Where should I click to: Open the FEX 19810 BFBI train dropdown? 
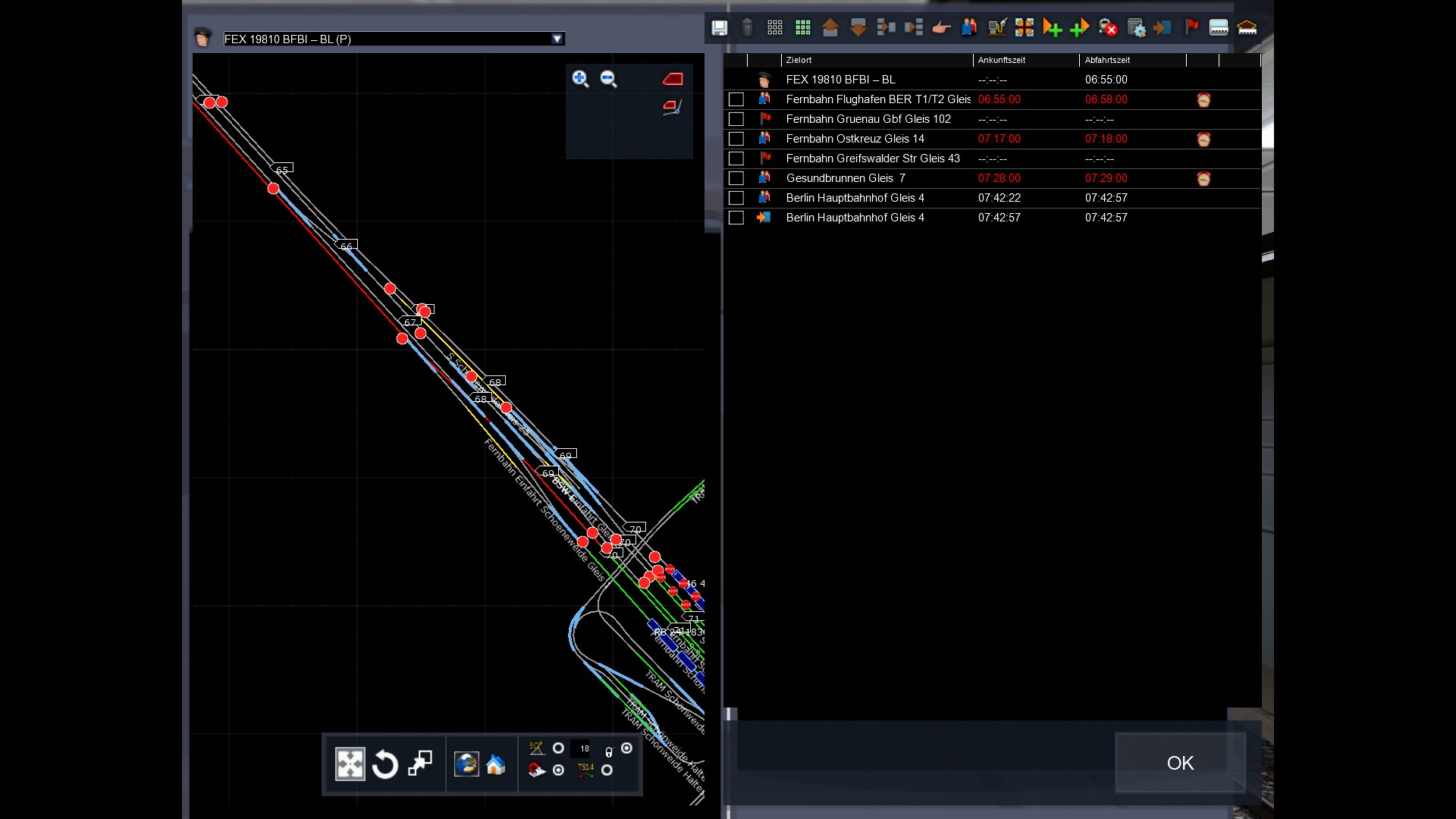557,39
